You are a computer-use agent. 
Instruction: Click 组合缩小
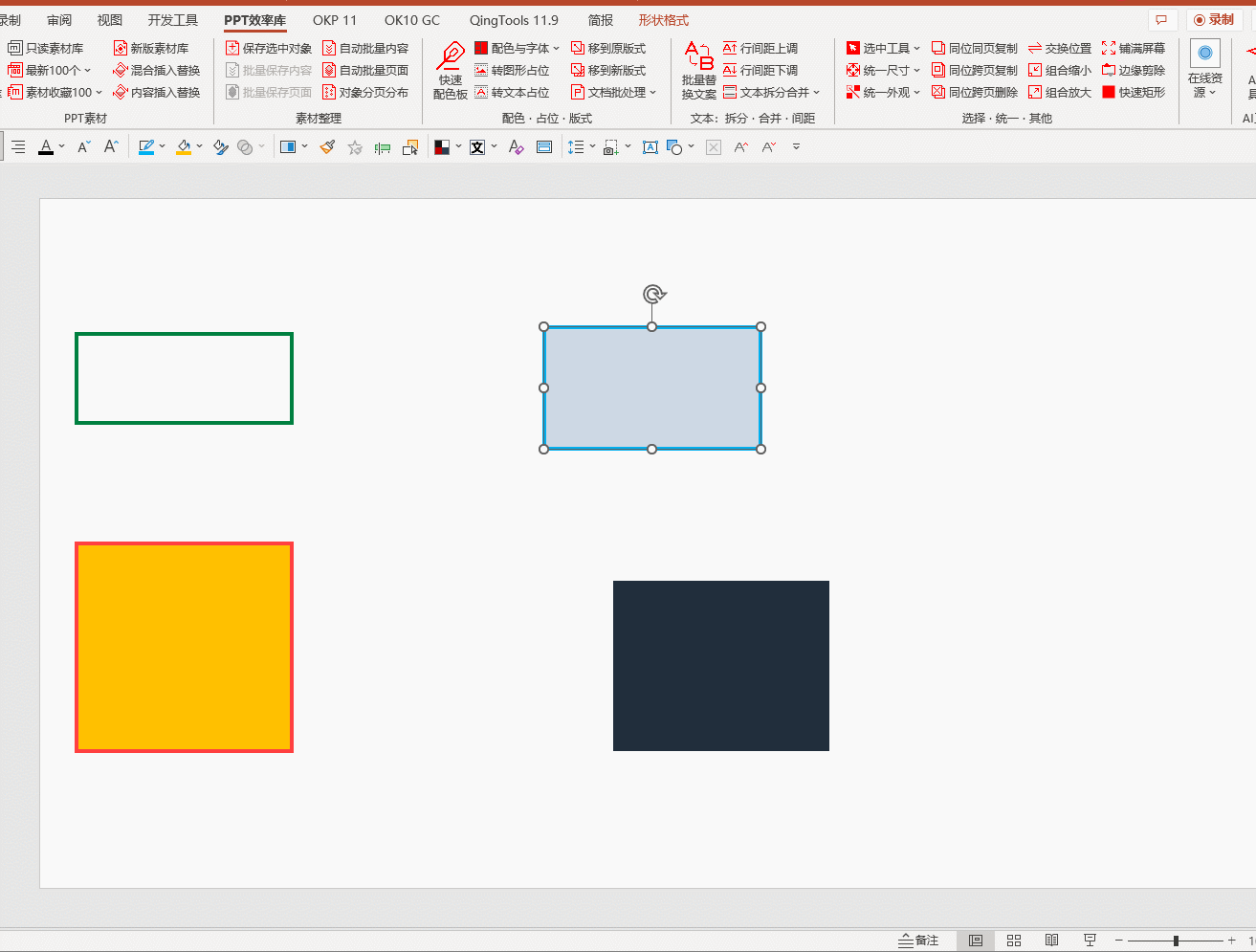click(1060, 70)
